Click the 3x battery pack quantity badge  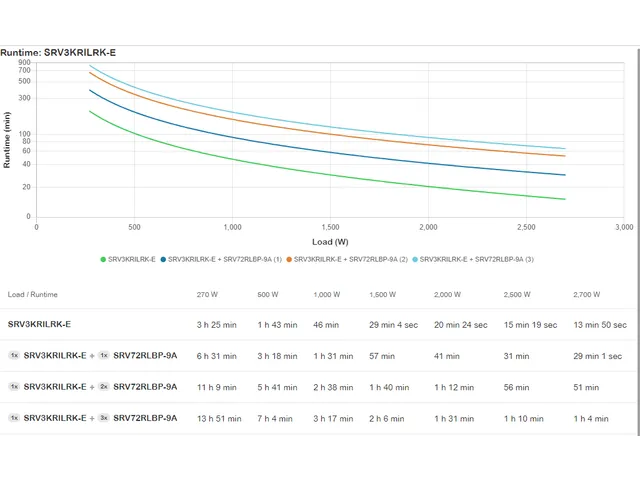[x=104, y=418]
